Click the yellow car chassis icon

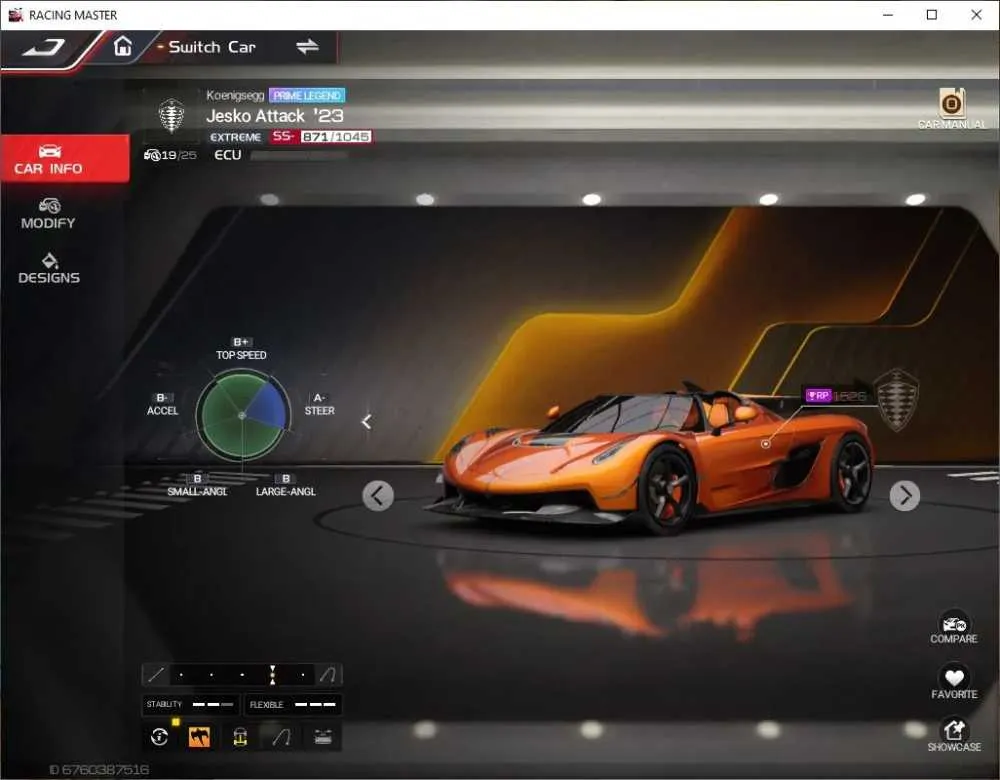(x=240, y=737)
